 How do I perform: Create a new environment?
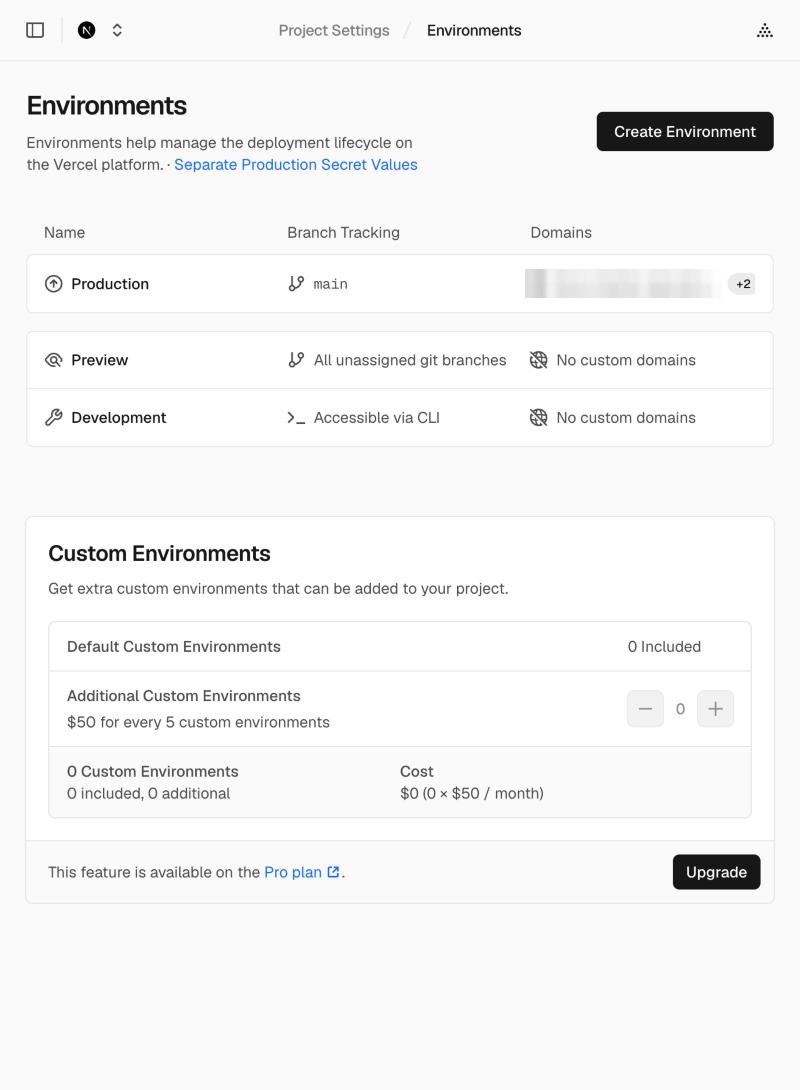click(x=685, y=131)
